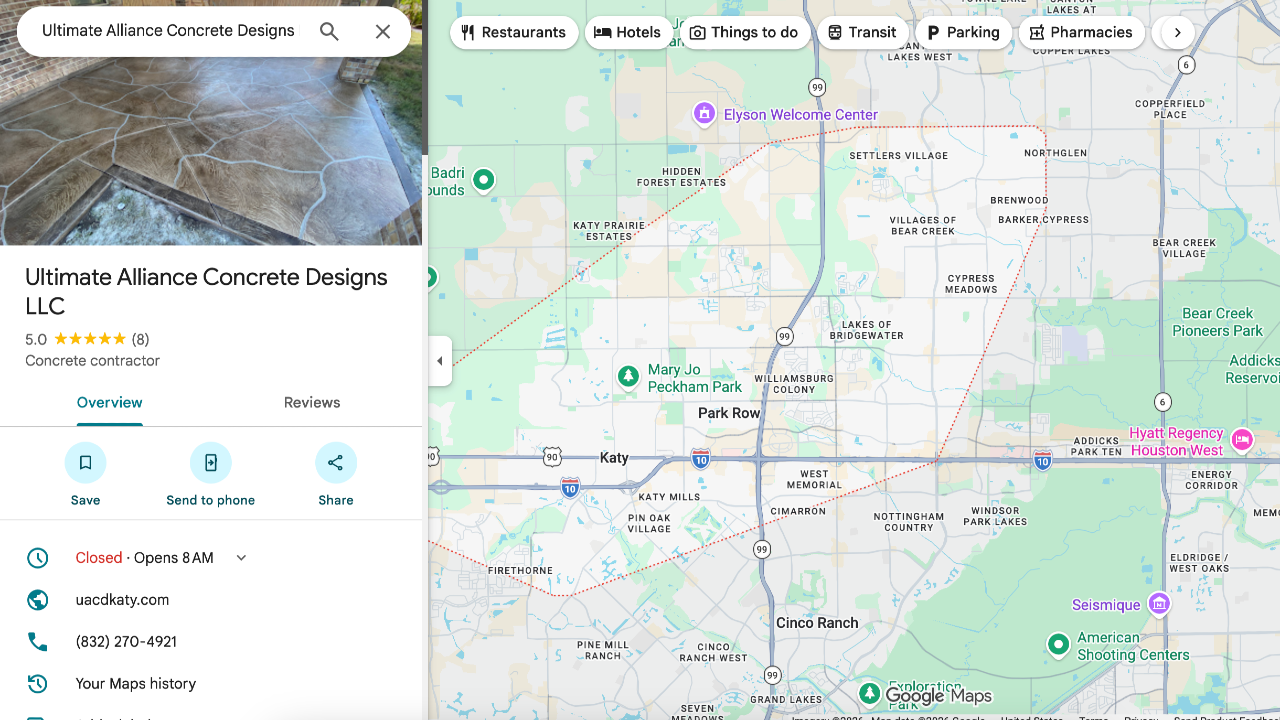The width and height of the screenshot is (1280, 720).
Task: Click the Exploration Park tree pin
Action: click(870, 694)
